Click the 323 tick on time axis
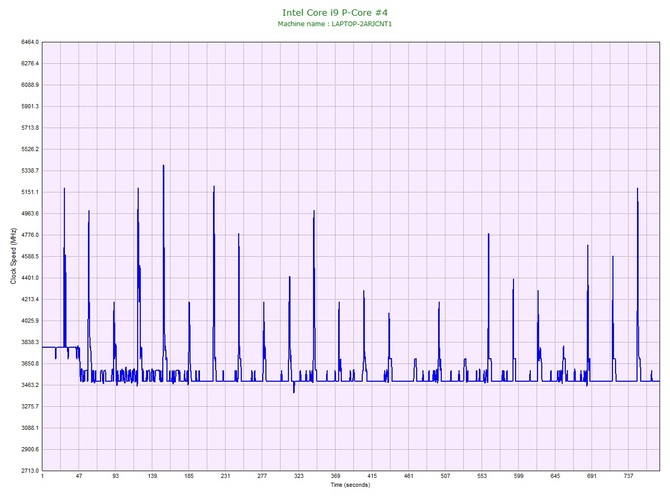This screenshot has height=502, width=670. coord(299,476)
